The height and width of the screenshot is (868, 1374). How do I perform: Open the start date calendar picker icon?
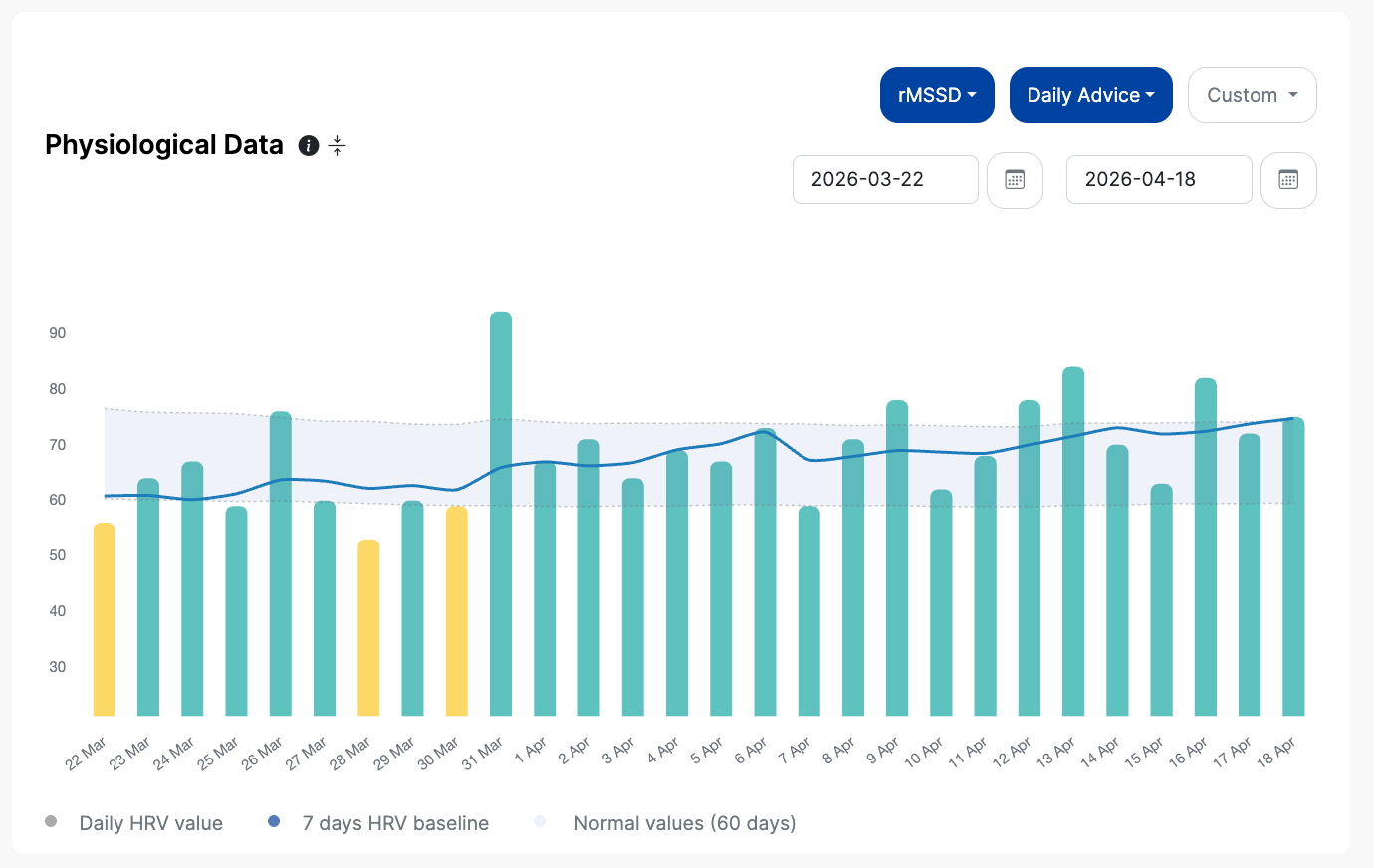1015,180
